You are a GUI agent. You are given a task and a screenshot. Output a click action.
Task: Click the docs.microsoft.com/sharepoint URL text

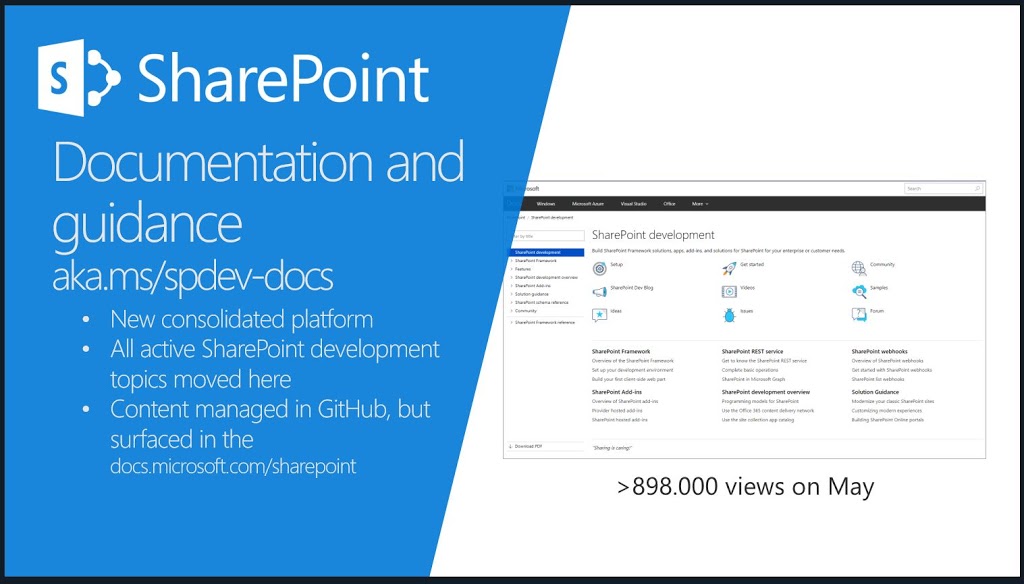click(233, 466)
